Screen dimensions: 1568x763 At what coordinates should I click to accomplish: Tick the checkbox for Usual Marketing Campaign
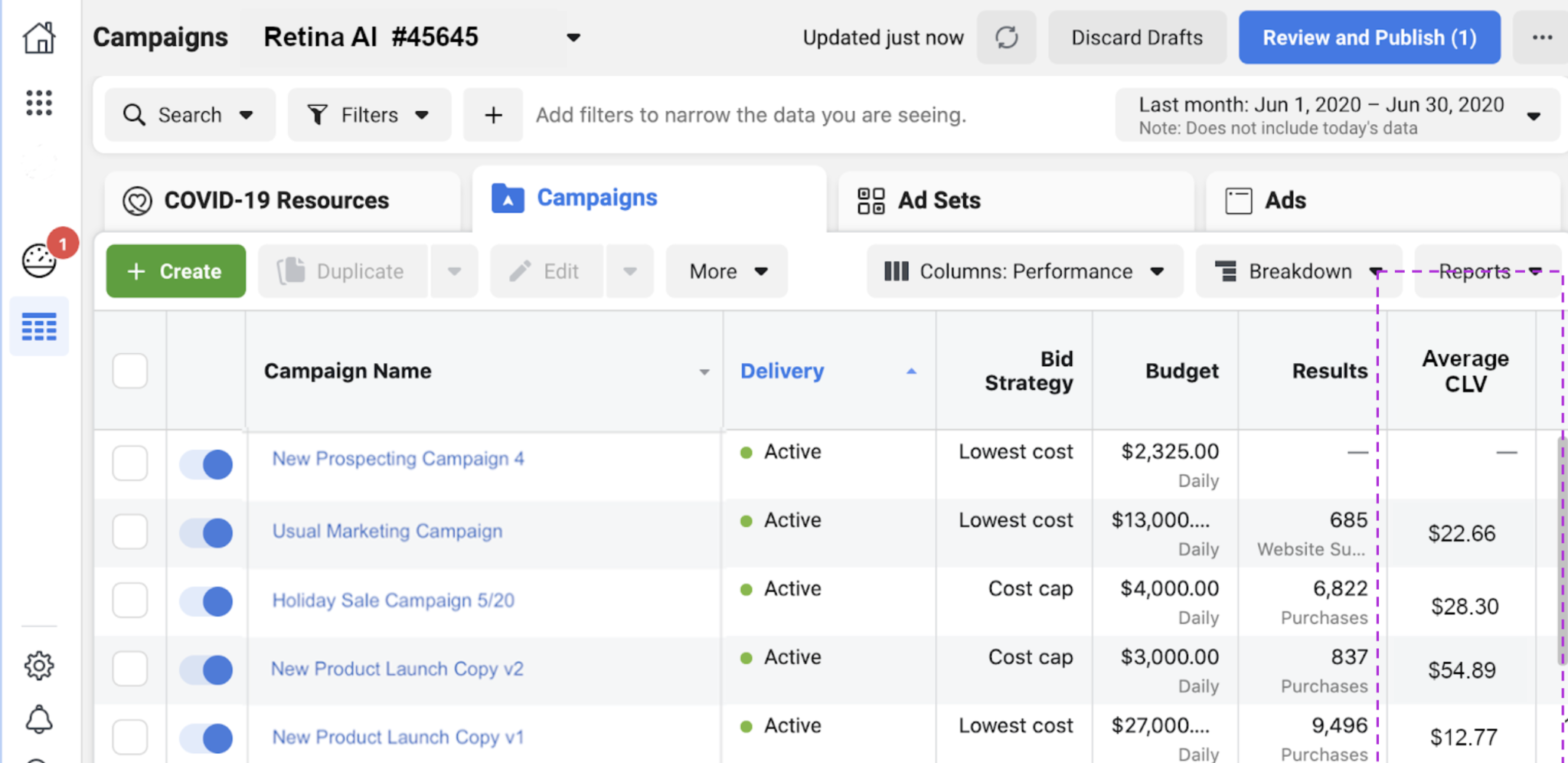point(130,532)
